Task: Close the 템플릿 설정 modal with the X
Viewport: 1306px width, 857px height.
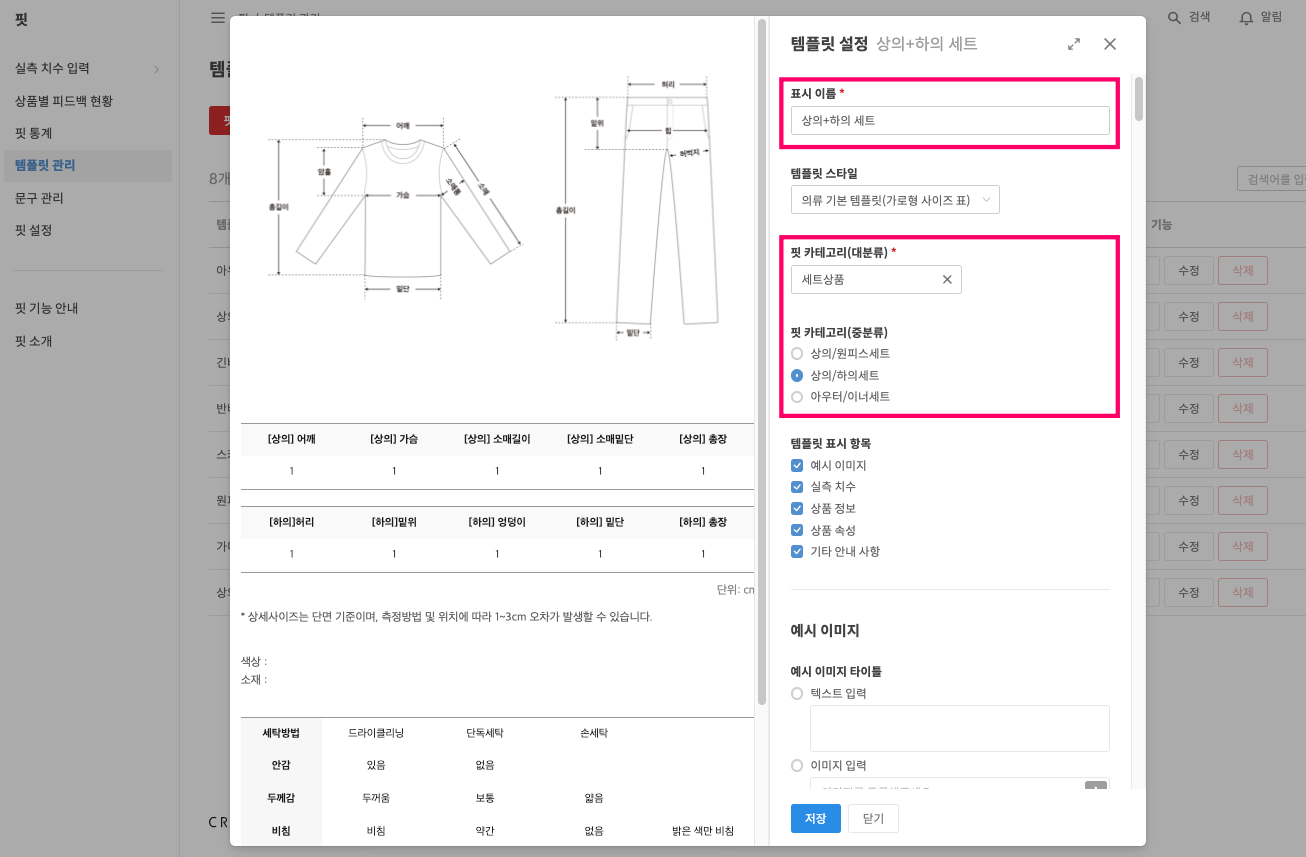Action: pyautogui.click(x=1109, y=44)
